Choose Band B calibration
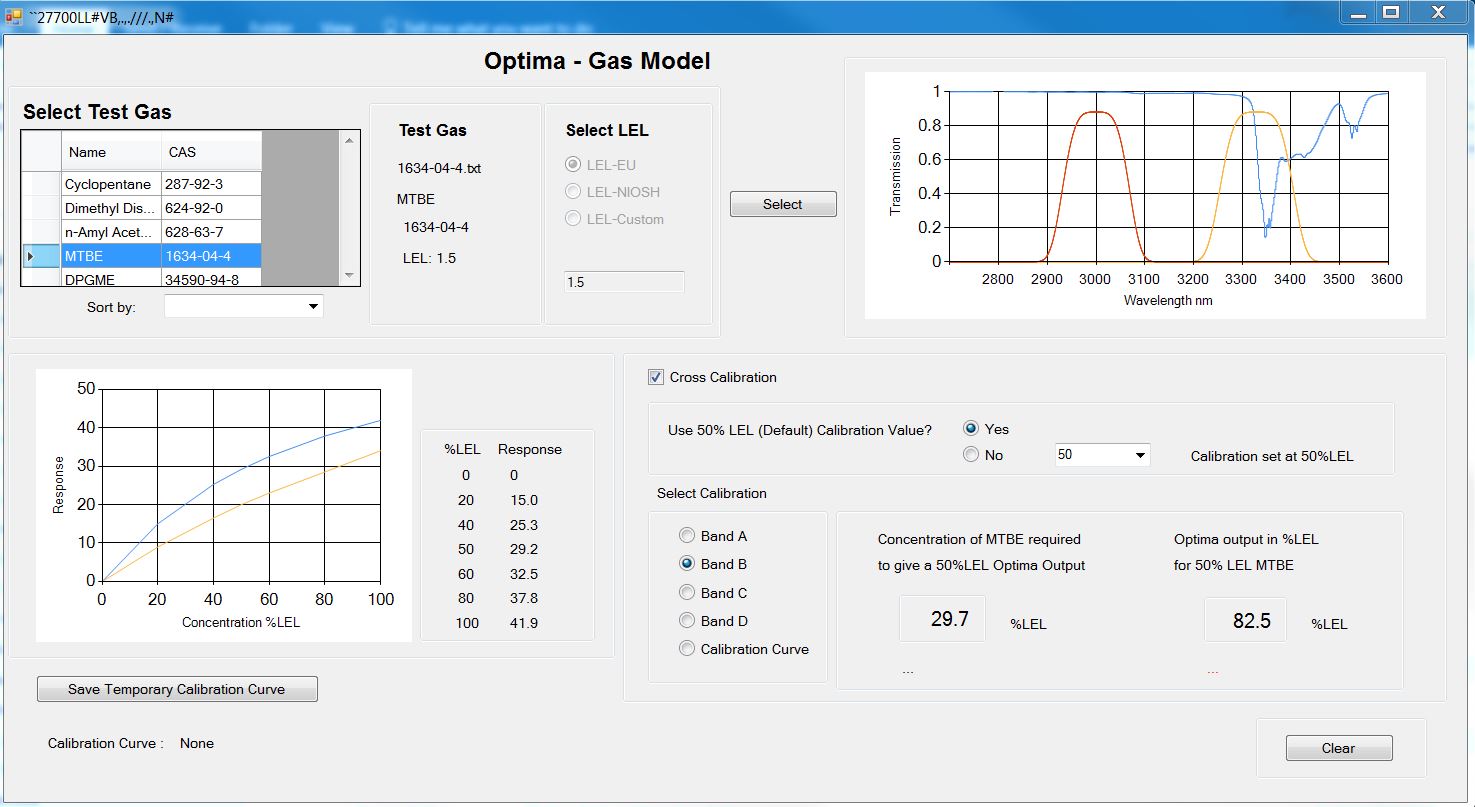Image resolution: width=1475 pixels, height=807 pixels. coord(687,564)
